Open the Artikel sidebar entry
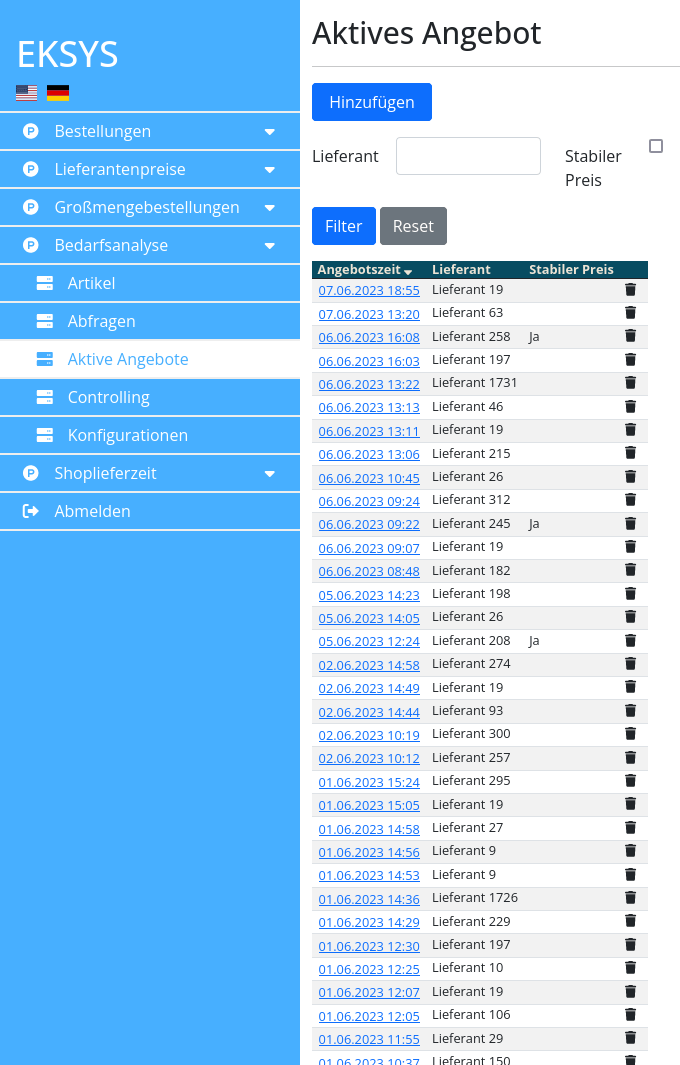This screenshot has width=680, height=1065. 91,283
